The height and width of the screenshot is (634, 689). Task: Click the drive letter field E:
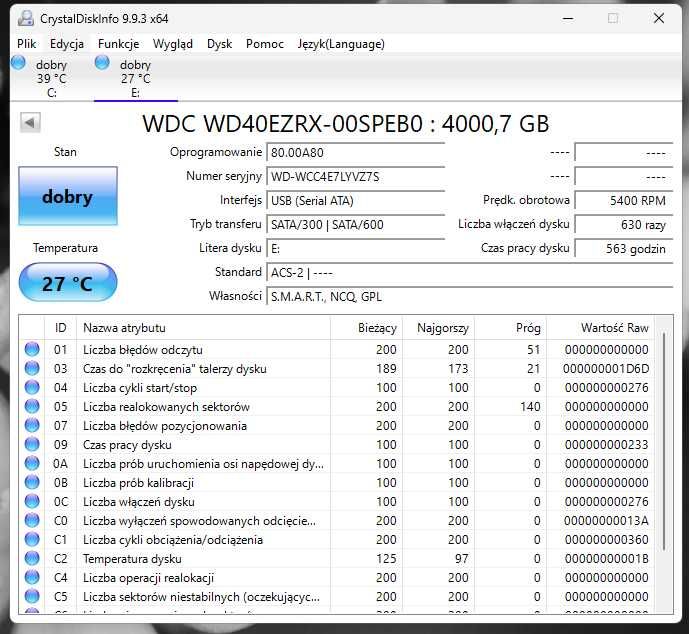pos(355,249)
